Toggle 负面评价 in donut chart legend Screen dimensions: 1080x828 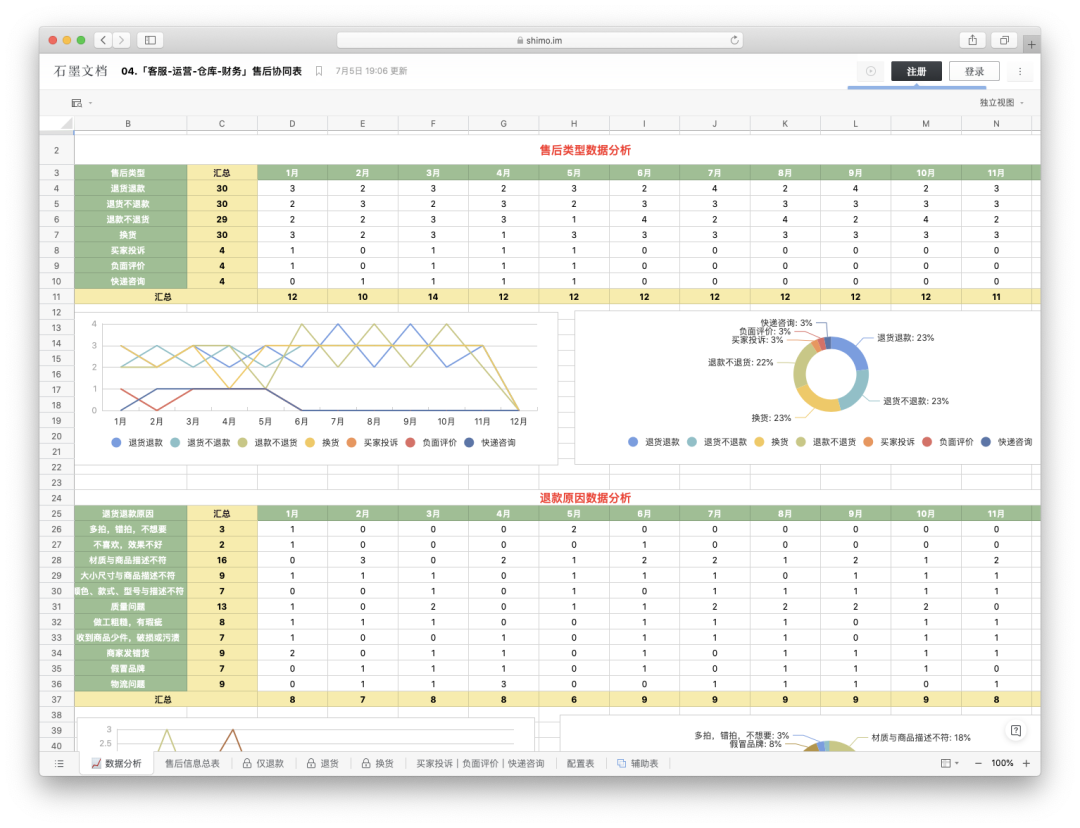948,442
